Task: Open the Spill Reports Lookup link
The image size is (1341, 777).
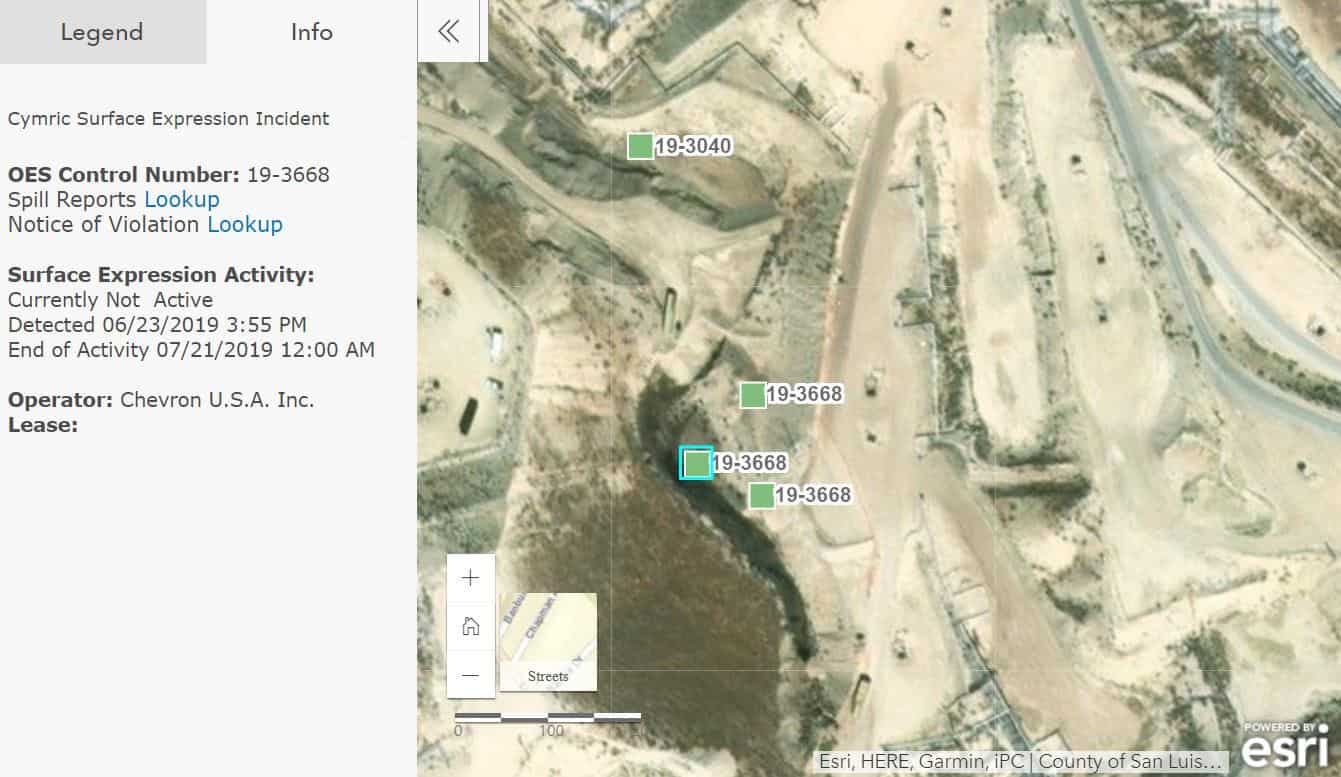Action: (x=181, y=199)
